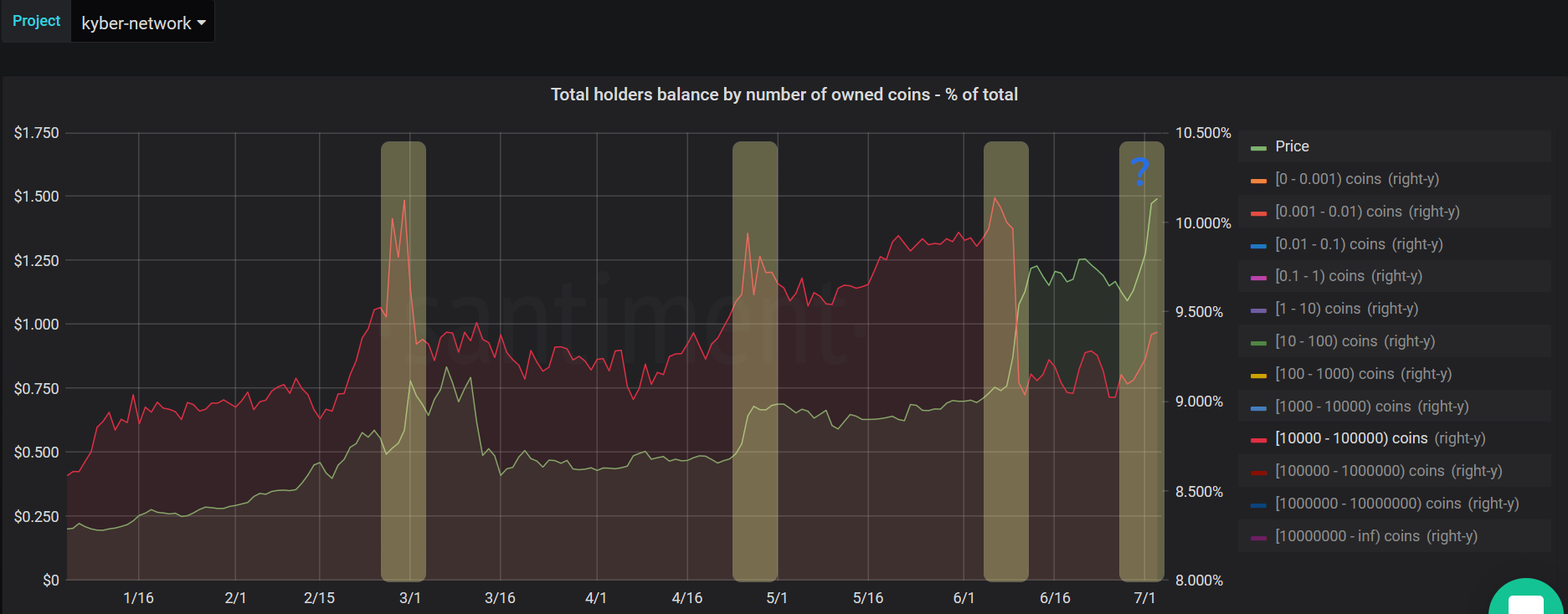Image resolution: width=1568 pixels, height=614 pixels.
Task: Toggle the [10000000 - inf) coins series
Action: (1375, 536)
